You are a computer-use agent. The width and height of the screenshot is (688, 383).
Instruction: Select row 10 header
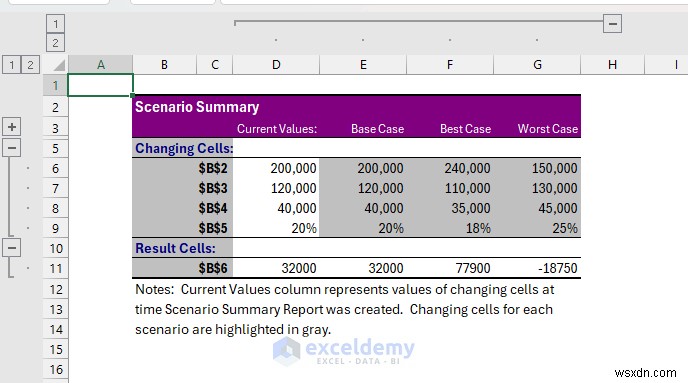(56, 248)
